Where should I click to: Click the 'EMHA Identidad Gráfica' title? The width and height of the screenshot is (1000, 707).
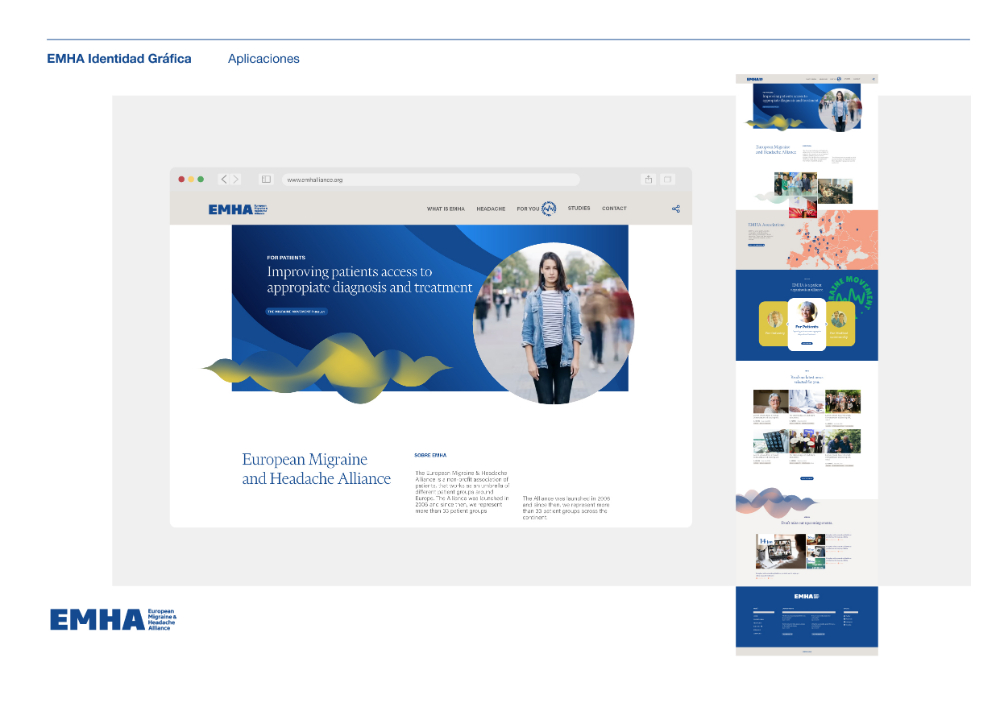point(119,59)
